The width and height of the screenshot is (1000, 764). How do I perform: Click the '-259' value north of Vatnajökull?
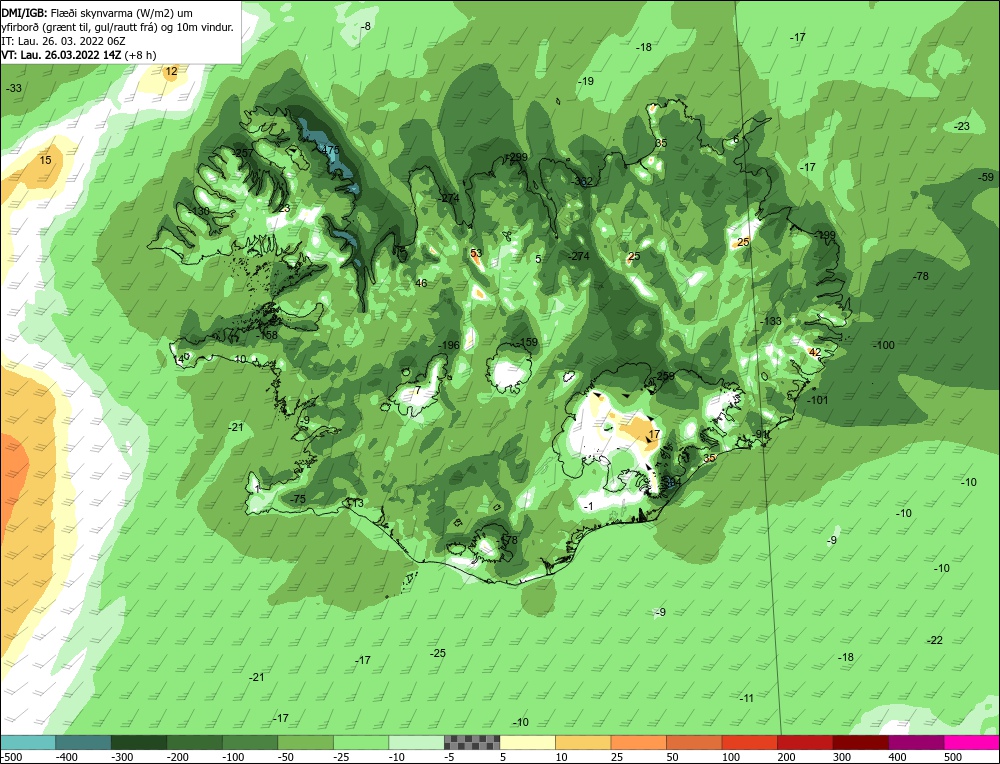(664, 376)
